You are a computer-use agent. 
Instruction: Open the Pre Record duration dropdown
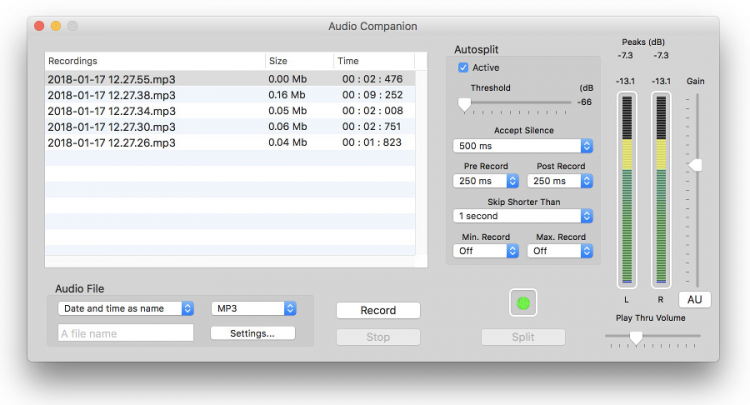click(486, 181)
